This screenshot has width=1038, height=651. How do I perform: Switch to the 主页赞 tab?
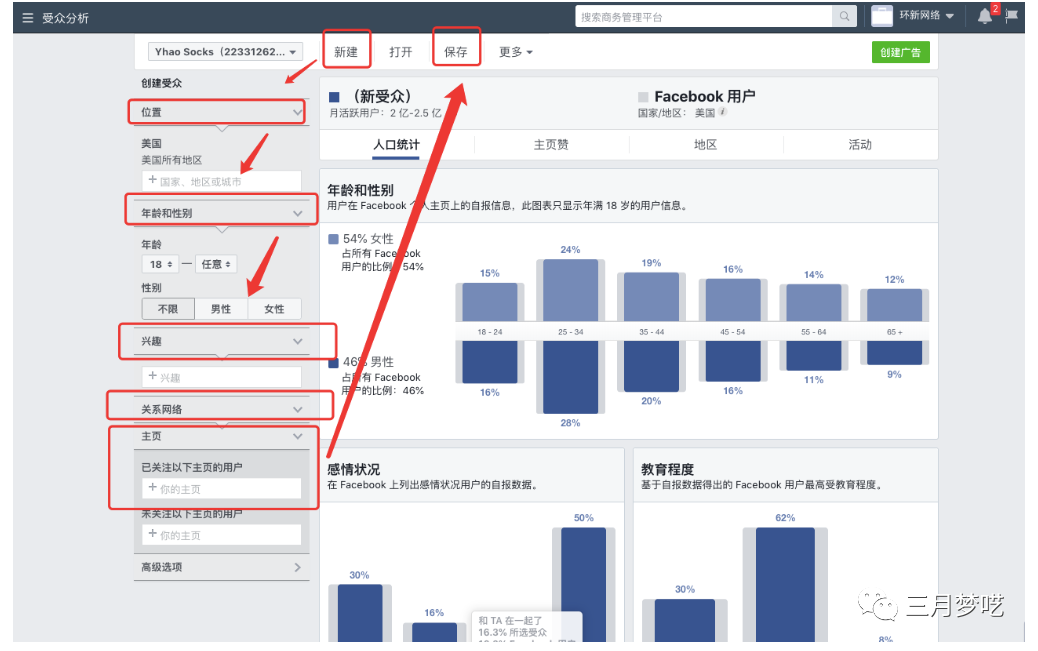point(551,145)
